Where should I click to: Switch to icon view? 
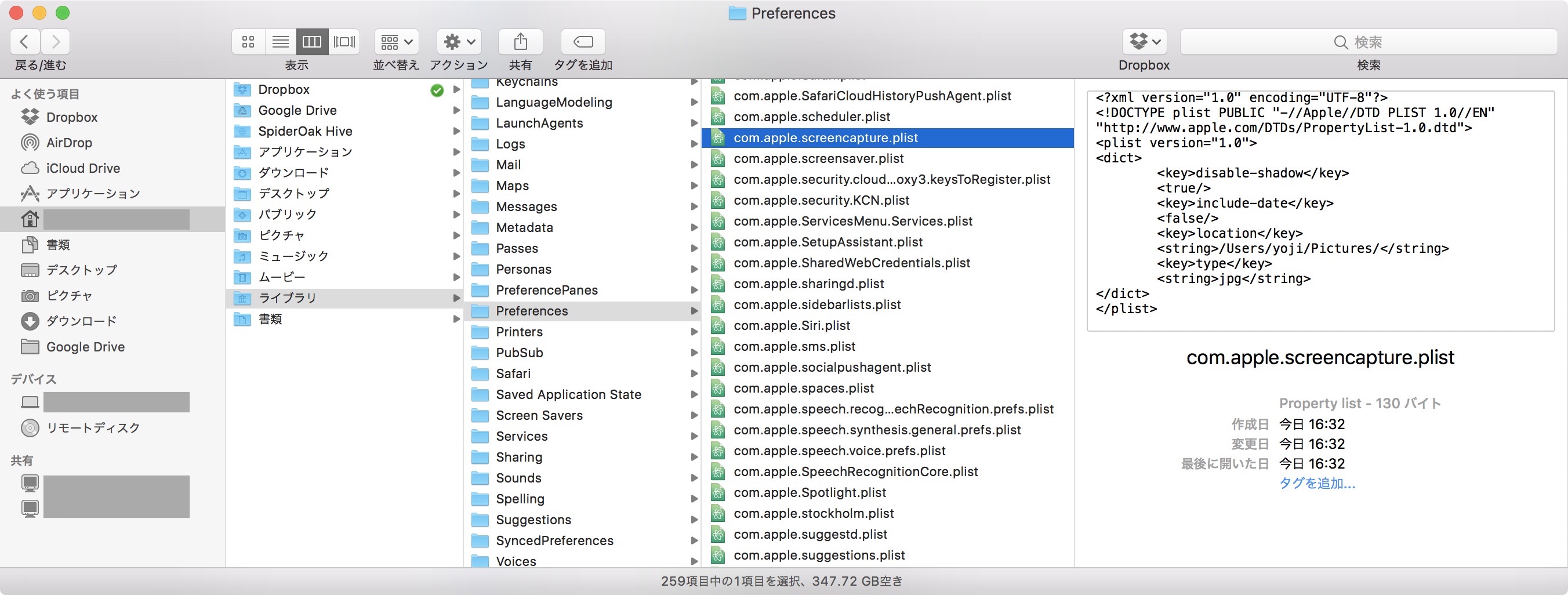(248, 42)
